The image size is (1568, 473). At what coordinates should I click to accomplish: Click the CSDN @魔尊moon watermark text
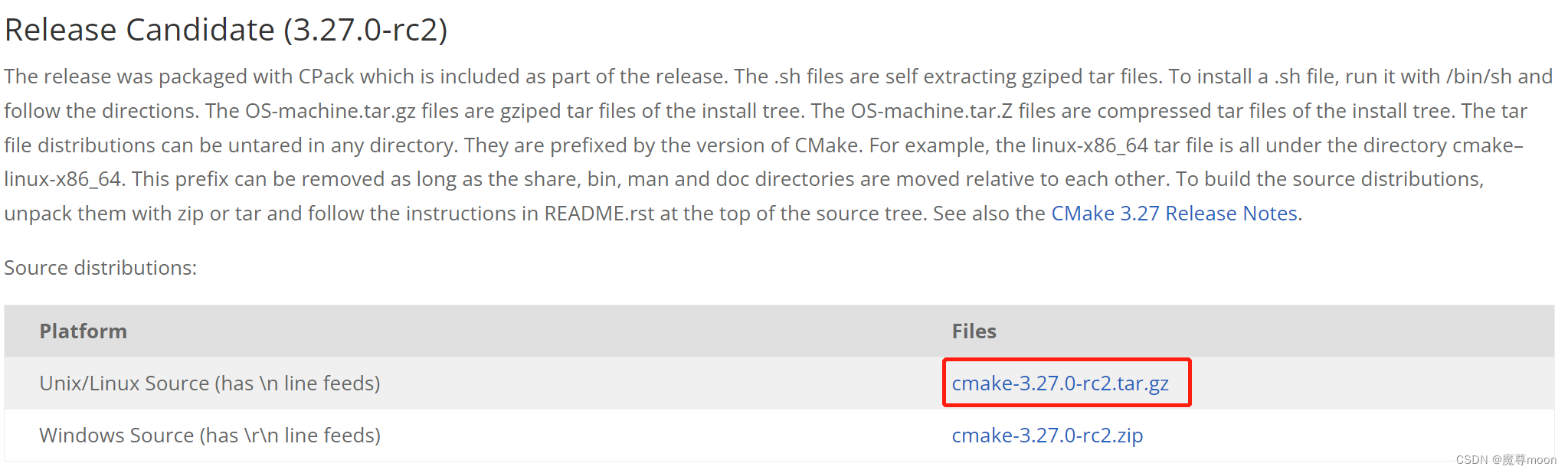point(1504,460)
